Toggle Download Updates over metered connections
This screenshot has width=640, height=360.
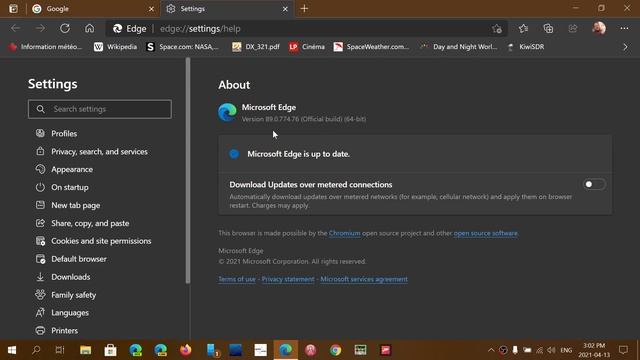594,184
